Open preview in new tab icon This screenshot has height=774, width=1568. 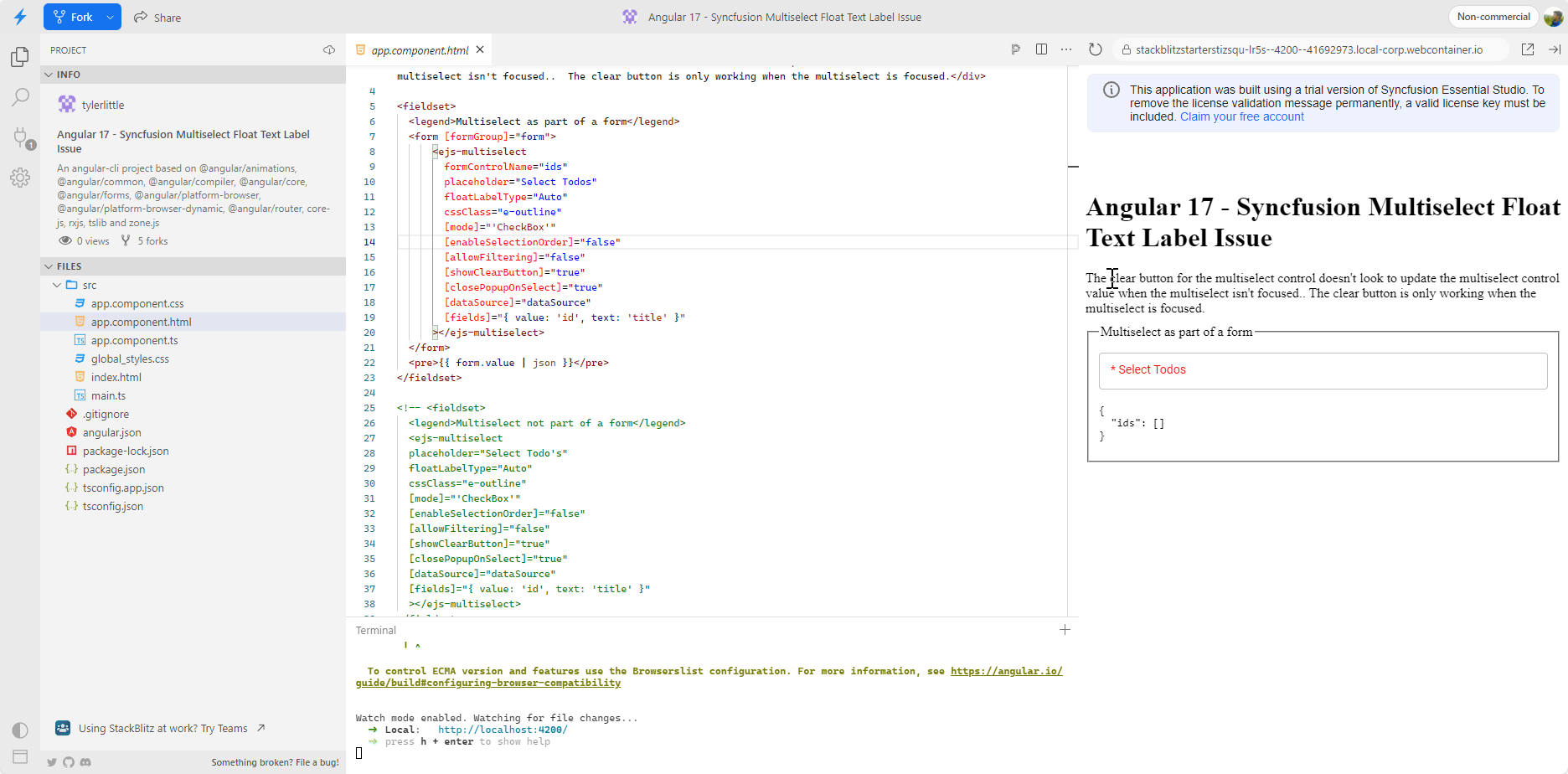(x=1528, y=49)
